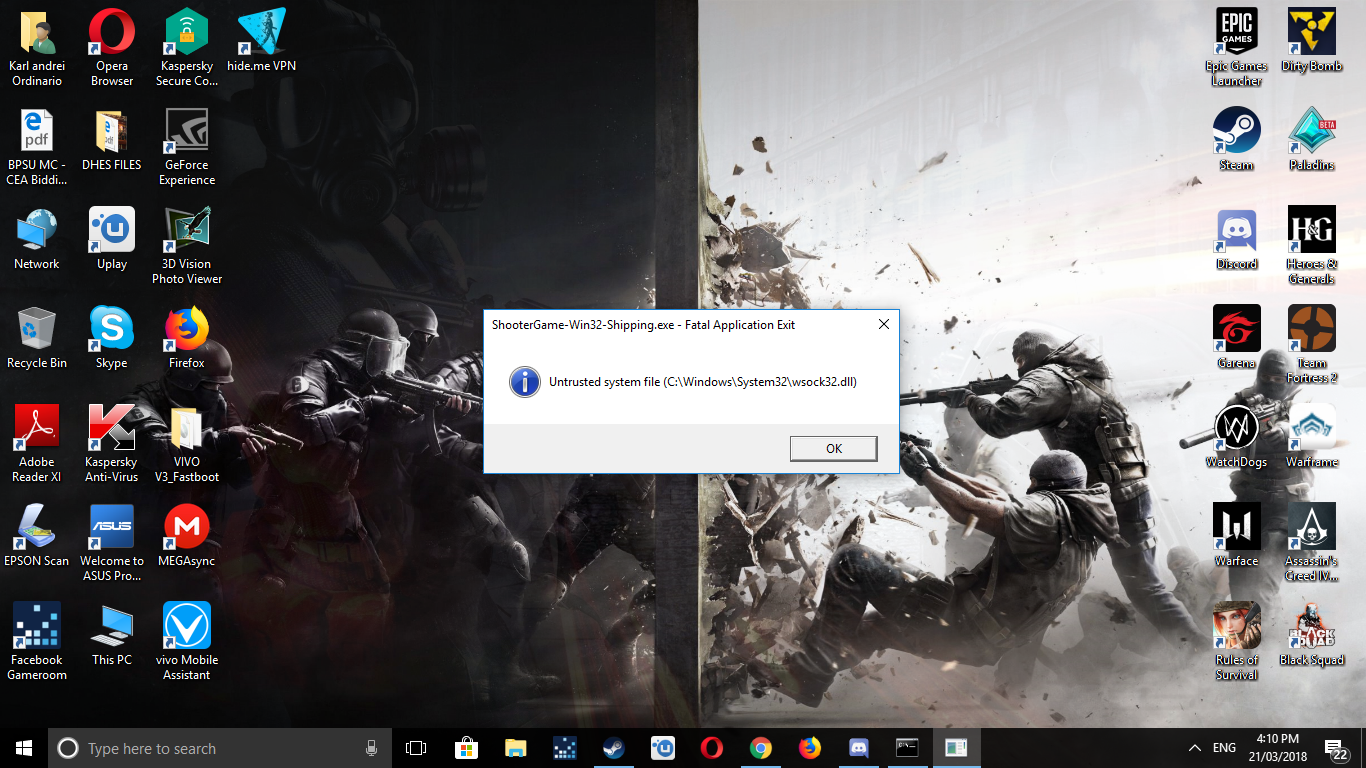Select the BPSU MC - CEA Bidding PDF file
The image size is (1366, 768).
tap(37, 147)
